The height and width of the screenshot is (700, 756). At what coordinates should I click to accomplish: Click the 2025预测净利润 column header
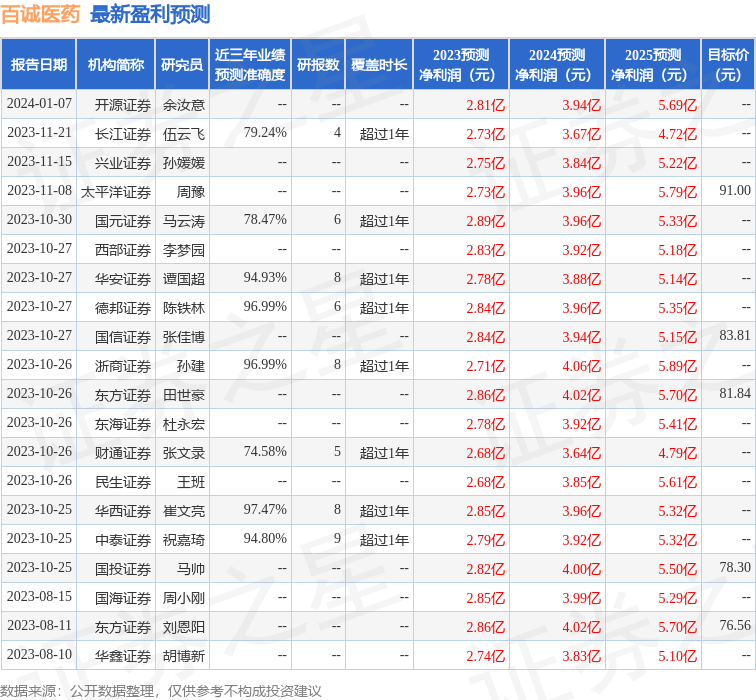pos(653,65)
